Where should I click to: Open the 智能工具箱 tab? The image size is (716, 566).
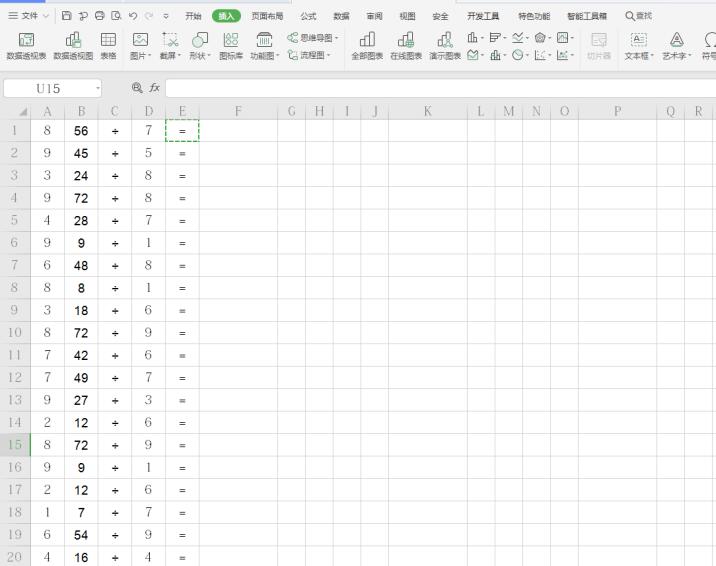(587, 16)
